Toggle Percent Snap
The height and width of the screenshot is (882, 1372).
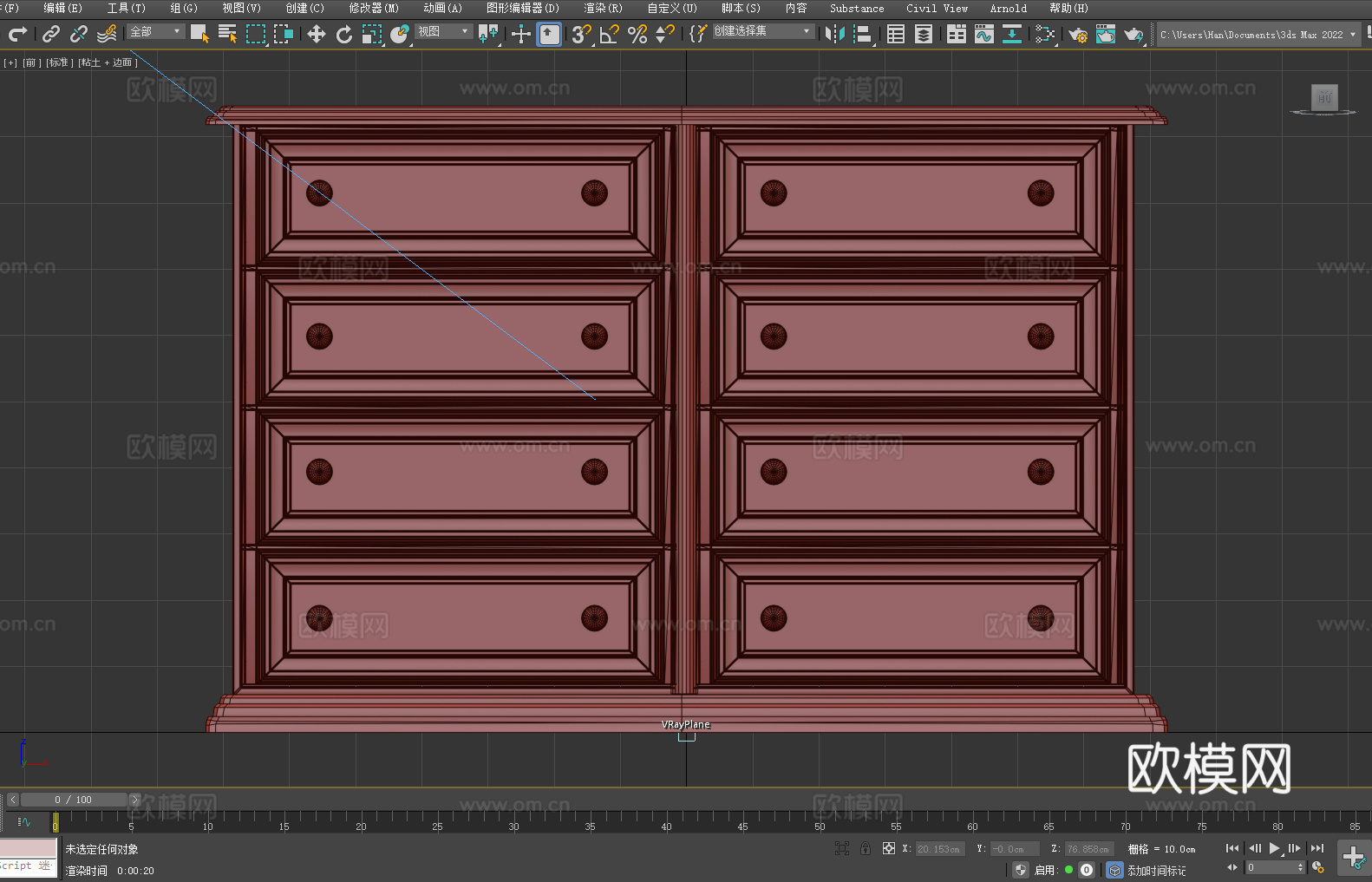637,34
